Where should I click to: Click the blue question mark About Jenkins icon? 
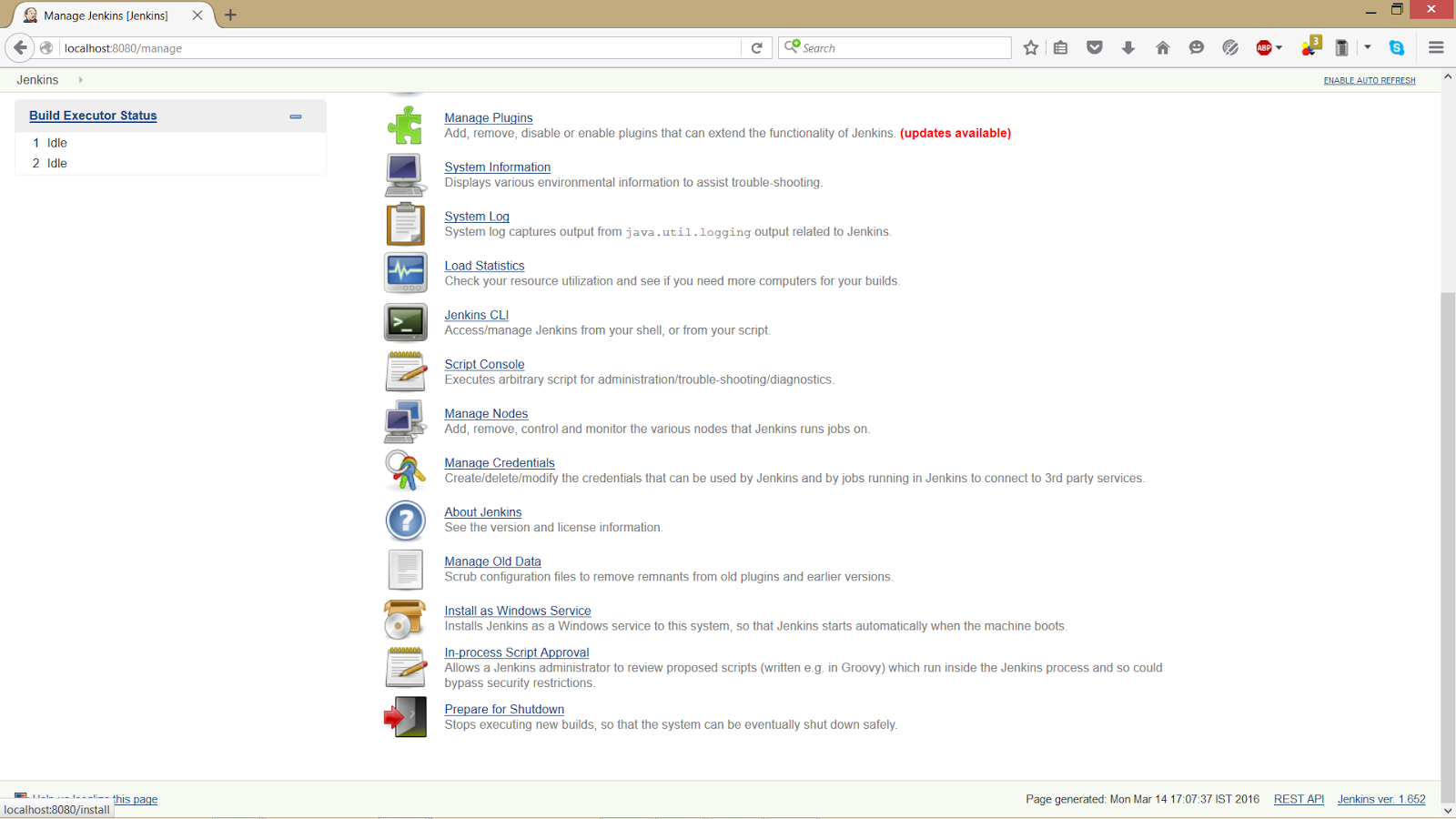[405, 521]
